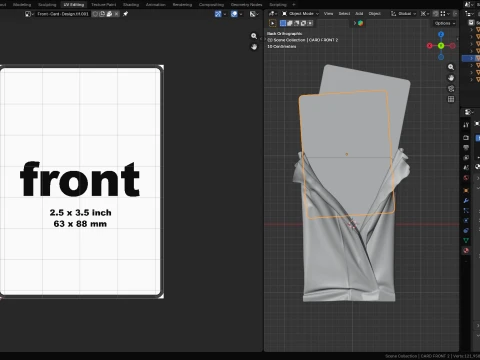
Task: Choose invert selection mode icon
Action: (x=303, y=23)
